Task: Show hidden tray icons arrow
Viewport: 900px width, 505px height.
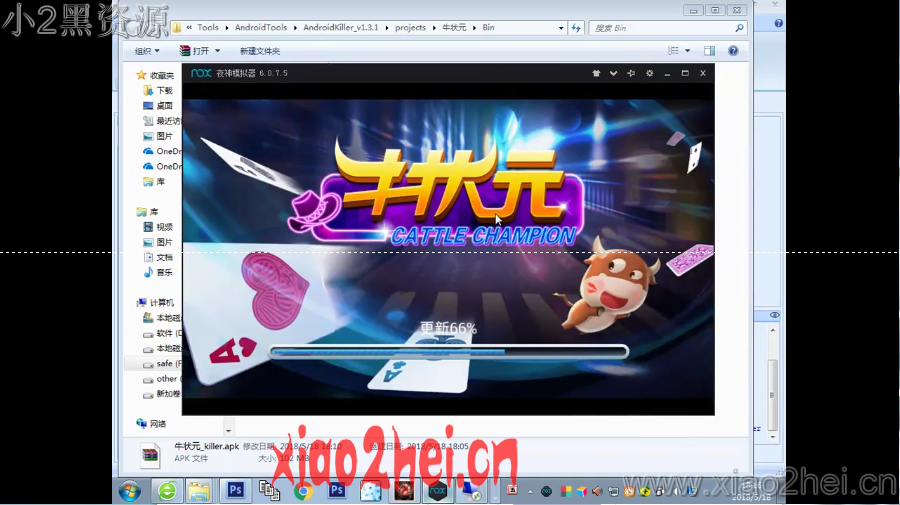Action: point(530,492)
